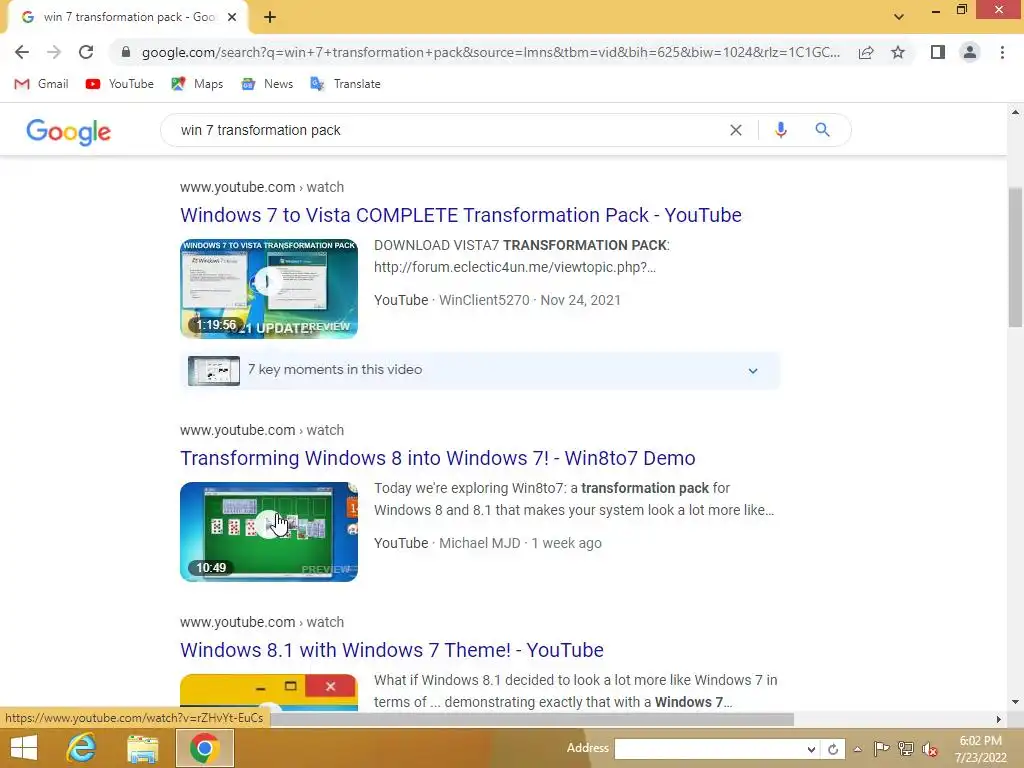
Task: Click the Google search input field
Action: click(451, 130)
